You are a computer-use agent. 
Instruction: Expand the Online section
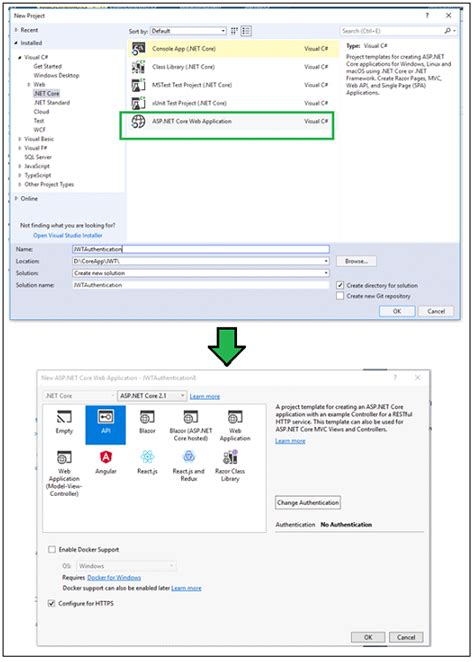[x=16, y=198]
